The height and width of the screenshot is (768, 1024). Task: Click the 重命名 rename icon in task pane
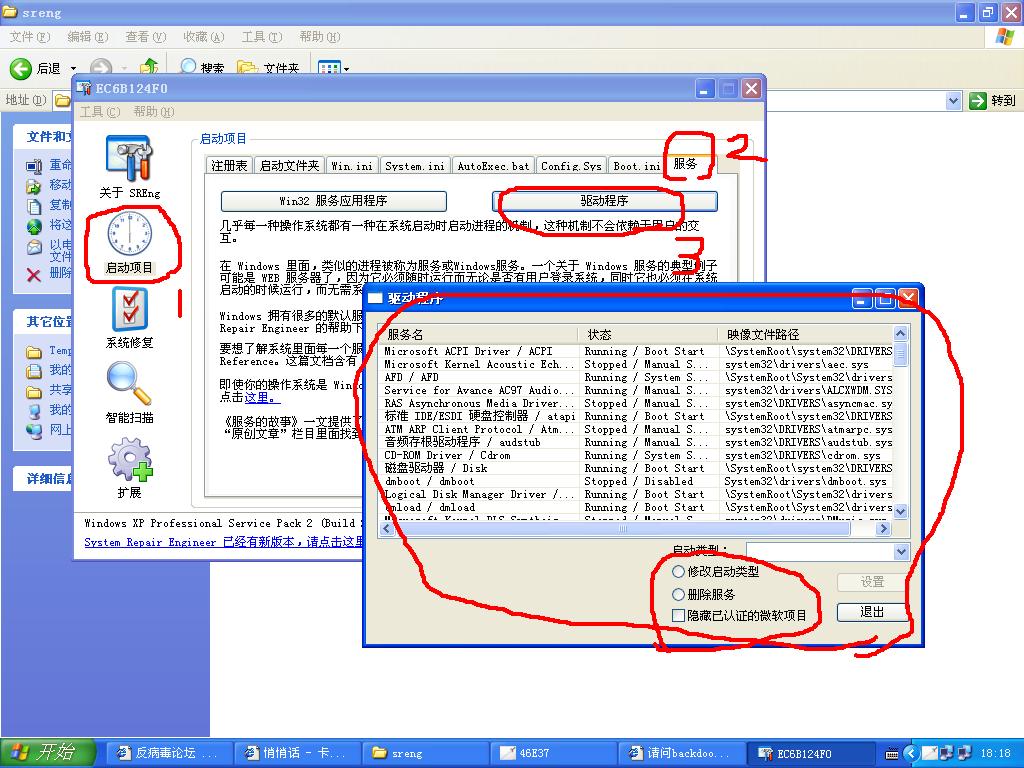[x=34, y=166]
